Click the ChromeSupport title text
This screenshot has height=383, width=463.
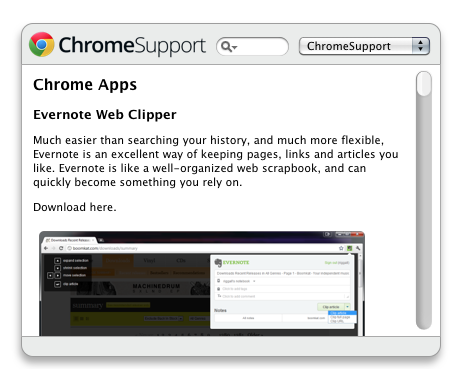132,46
